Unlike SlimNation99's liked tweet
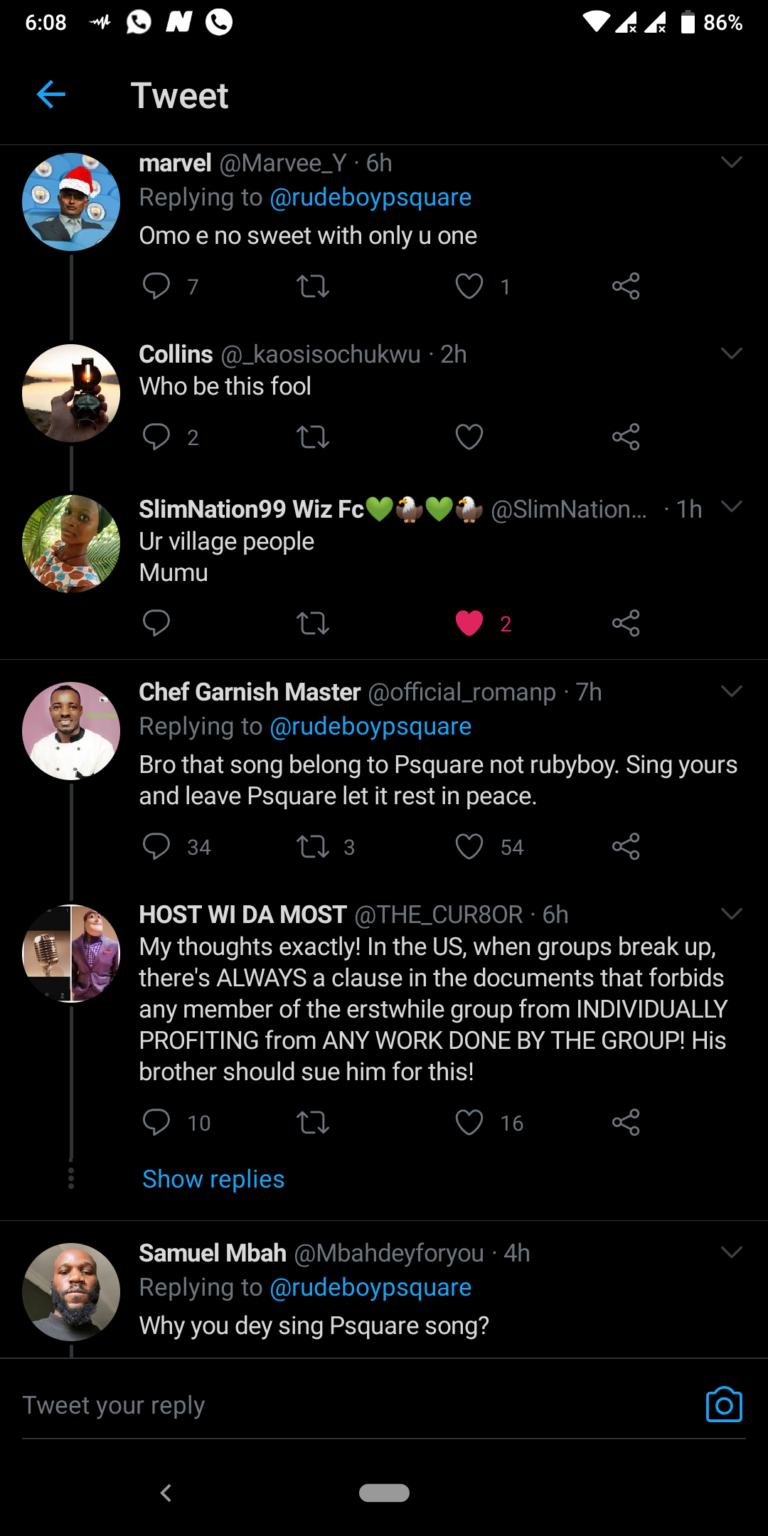Screen dimensions: 768x1536 click(x=469, y=624)
